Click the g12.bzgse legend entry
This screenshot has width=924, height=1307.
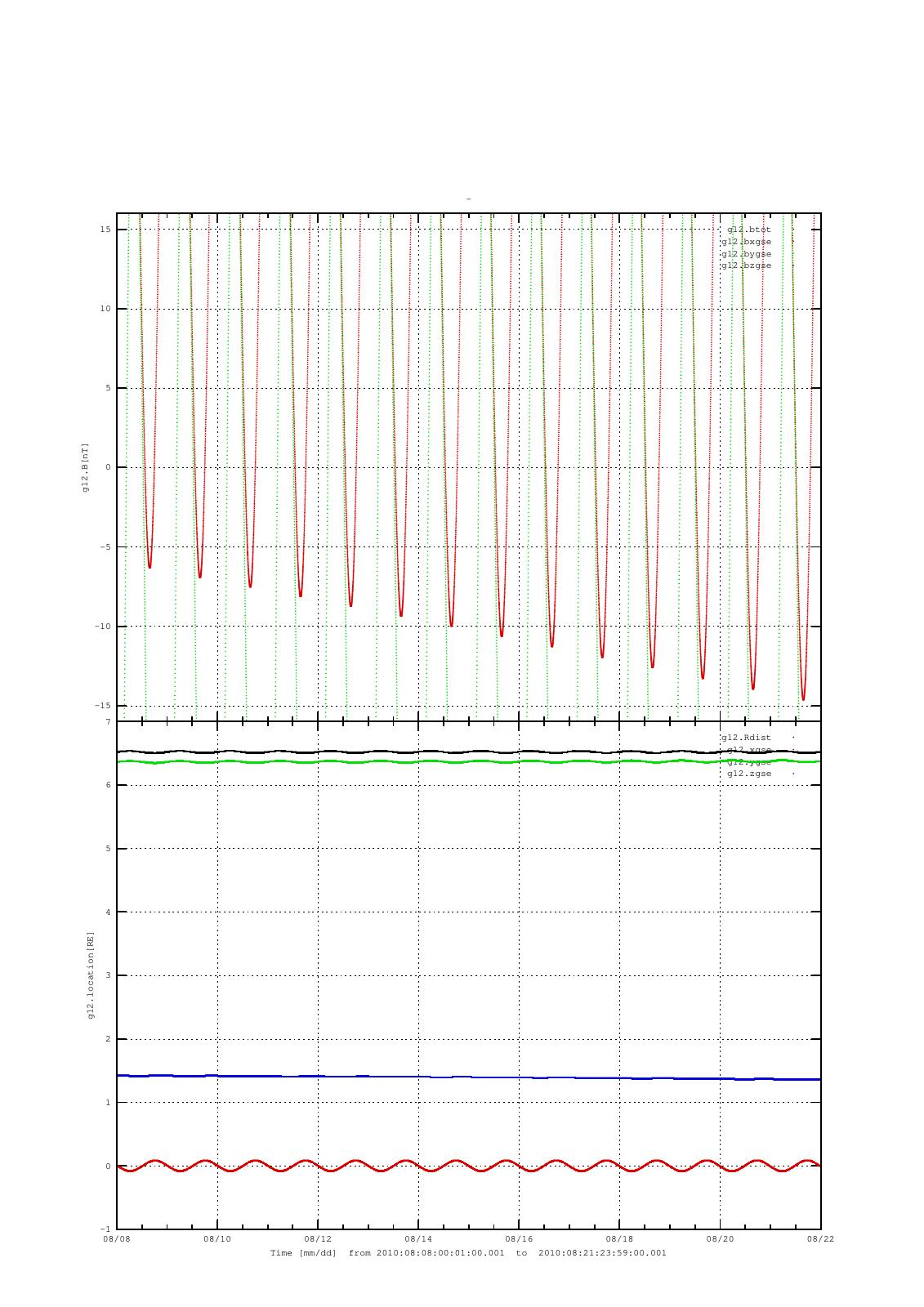coord(746,265)
